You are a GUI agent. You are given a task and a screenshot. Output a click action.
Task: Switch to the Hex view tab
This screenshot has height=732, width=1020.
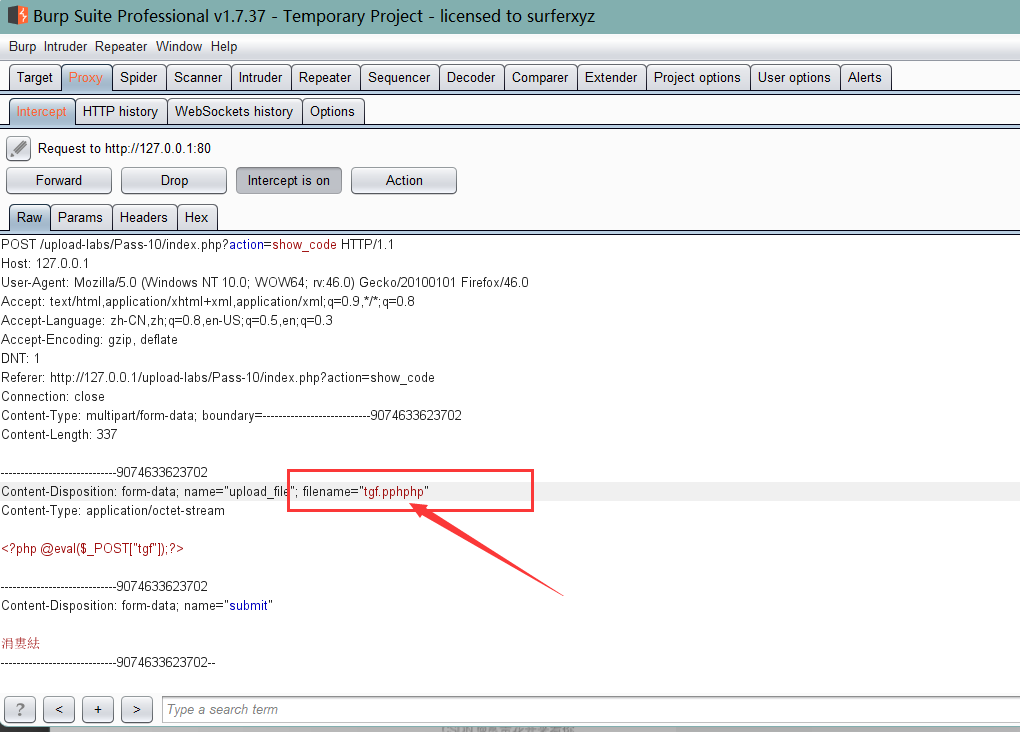point(196,217)
